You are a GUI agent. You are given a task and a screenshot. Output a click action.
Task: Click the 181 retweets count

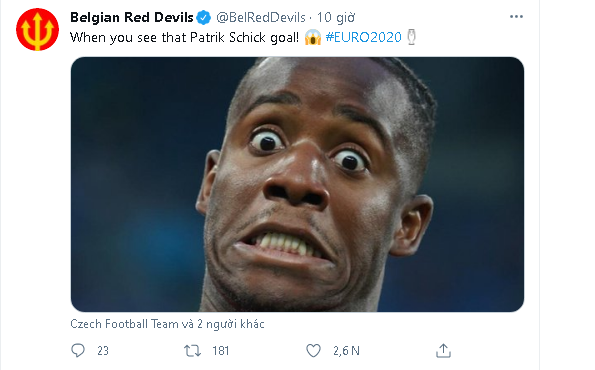click(x=220, y=351)
